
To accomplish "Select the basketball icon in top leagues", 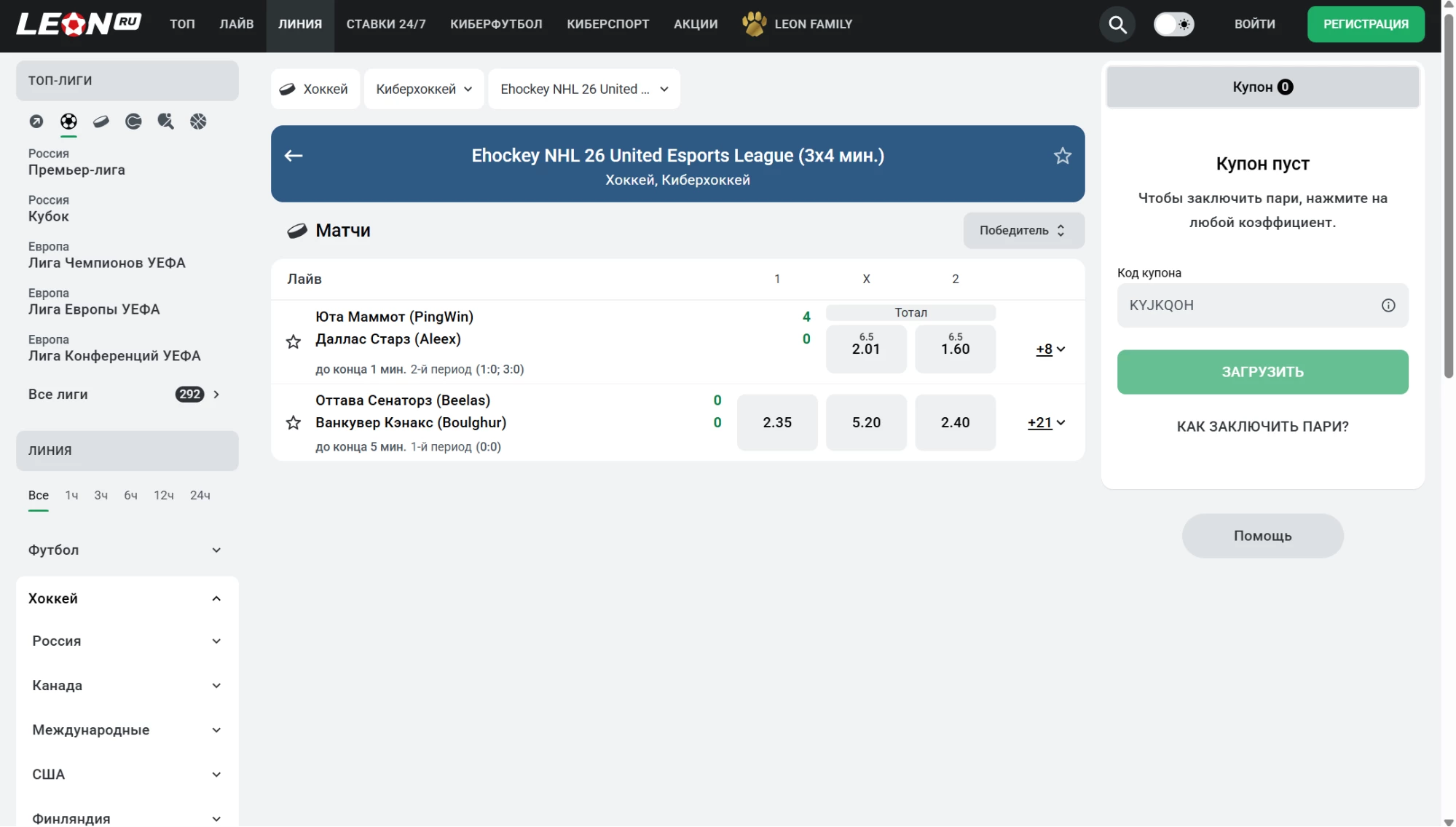I will (198, 122).
